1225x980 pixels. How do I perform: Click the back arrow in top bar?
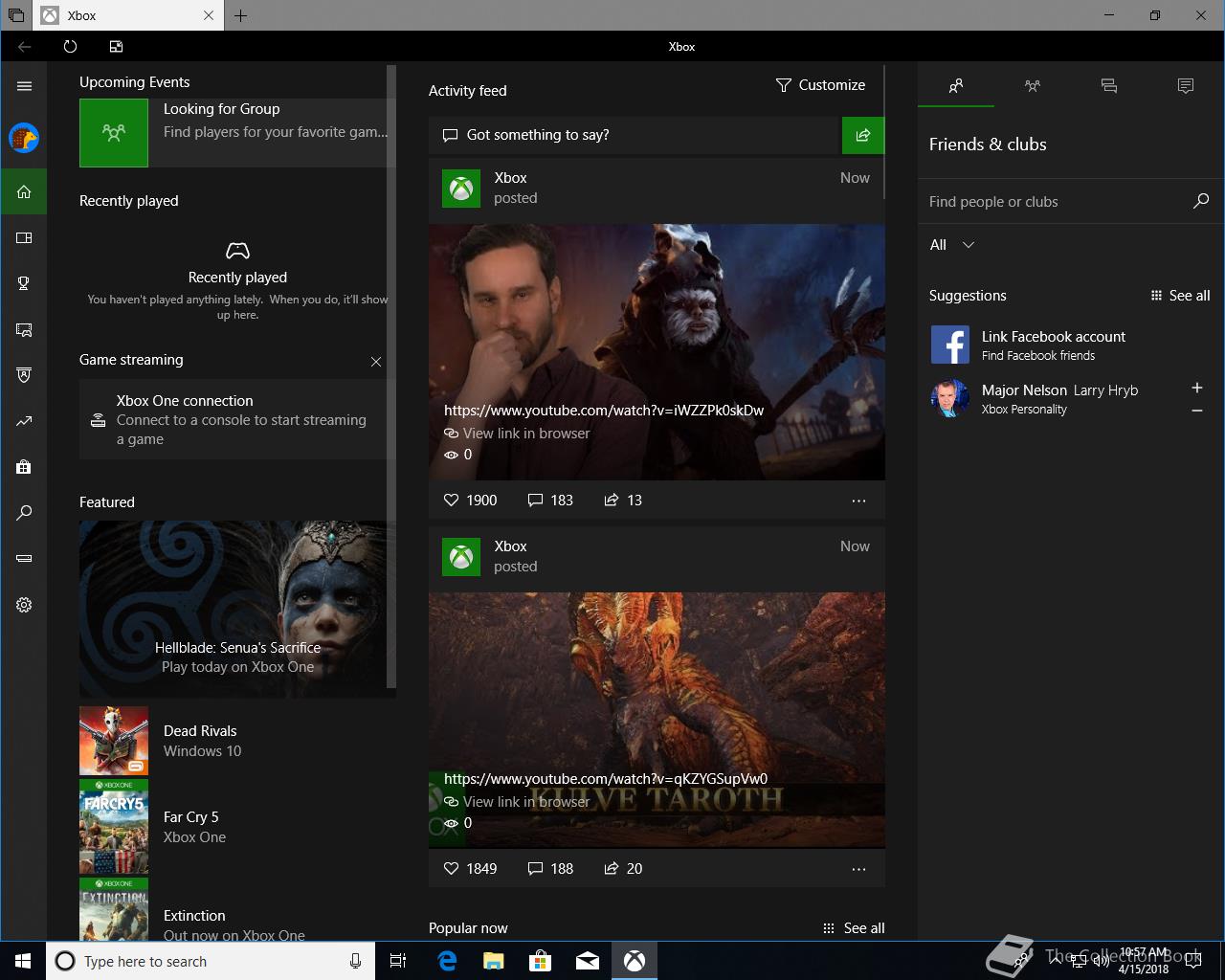(24, 46)
